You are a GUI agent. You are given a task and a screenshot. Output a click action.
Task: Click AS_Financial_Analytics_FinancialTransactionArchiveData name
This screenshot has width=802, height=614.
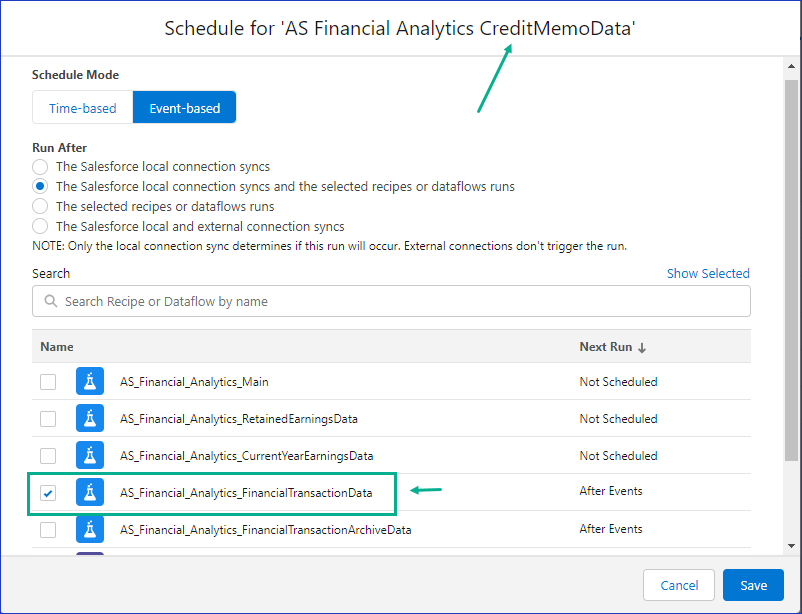265,530
